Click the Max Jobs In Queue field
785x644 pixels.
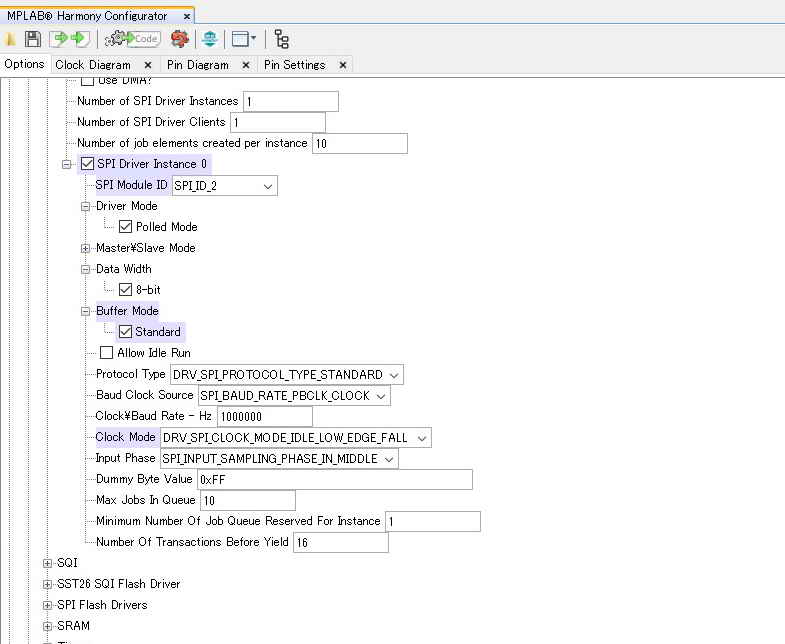pyautogui.click(x=248, y=501)
